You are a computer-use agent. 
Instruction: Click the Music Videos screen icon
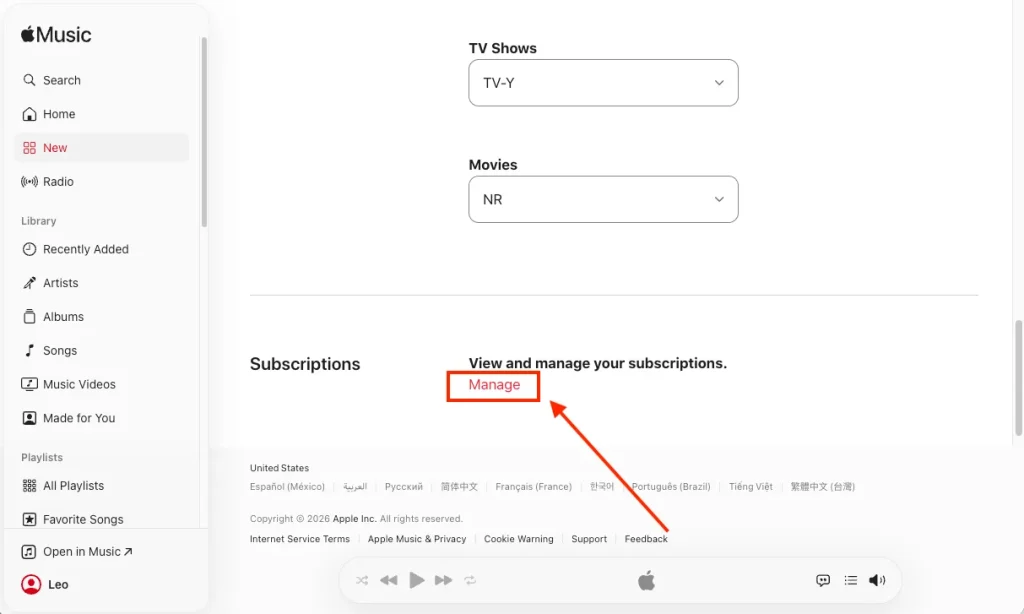[x=29, y=384]
